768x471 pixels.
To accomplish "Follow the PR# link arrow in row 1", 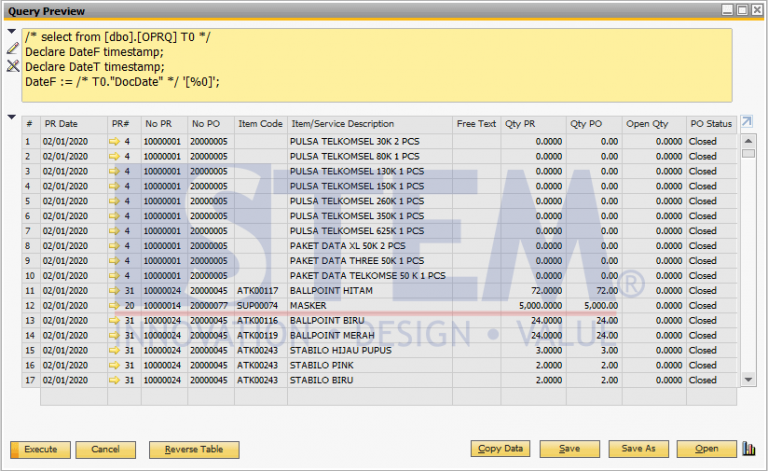I will pyautogui.click(x=115, y=141).
